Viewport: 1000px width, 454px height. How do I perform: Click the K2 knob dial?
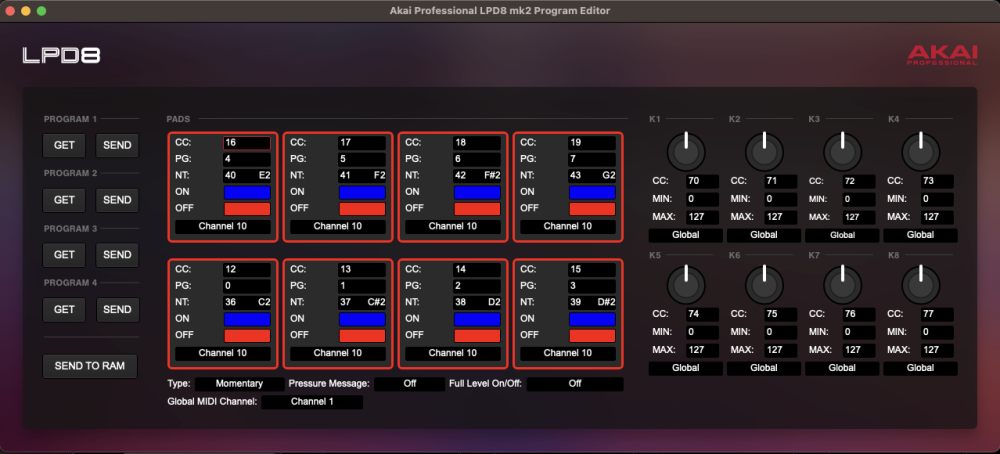click(764, 151)
